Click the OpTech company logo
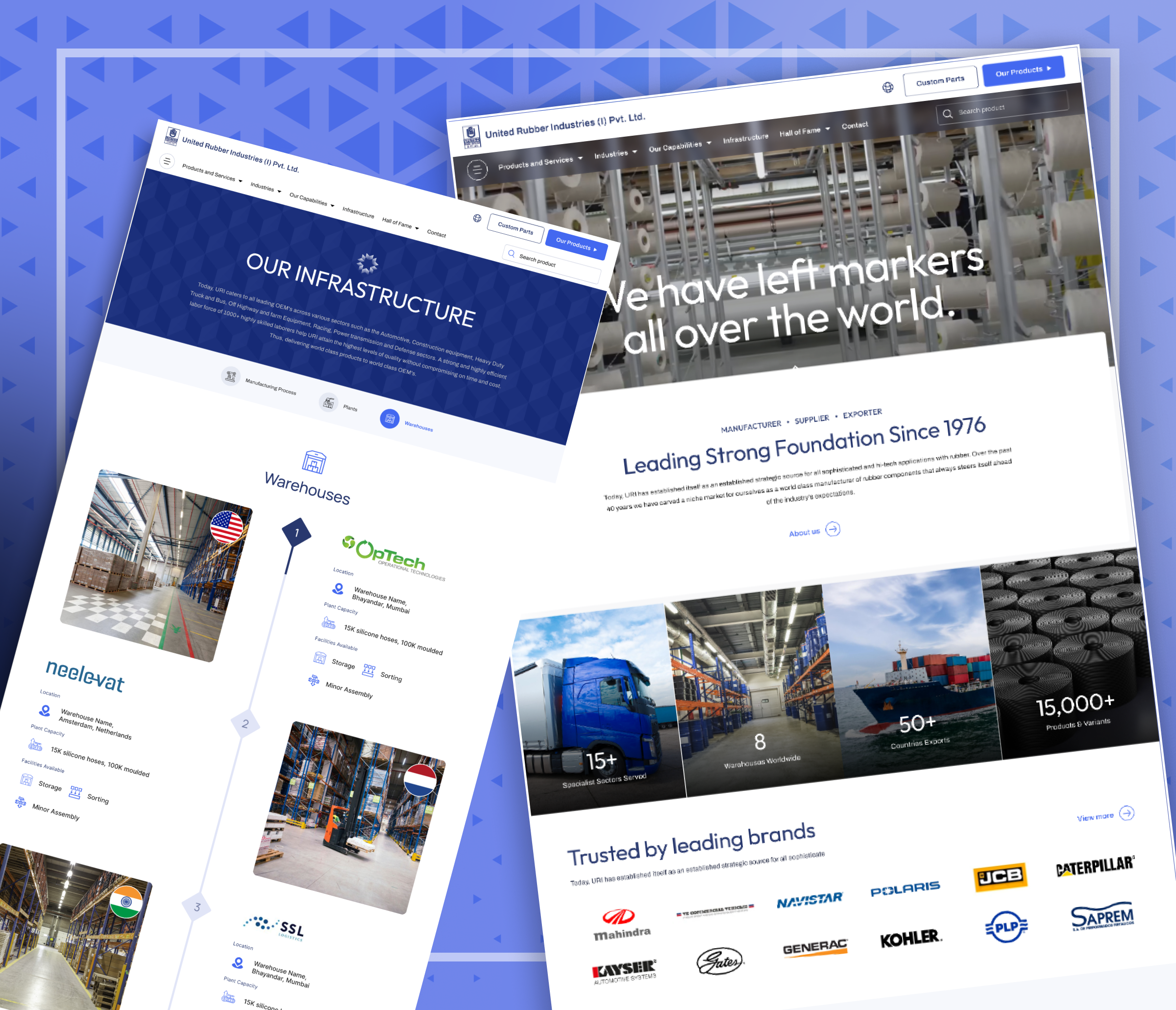1176x1010 pixels. tap(393, 558)
